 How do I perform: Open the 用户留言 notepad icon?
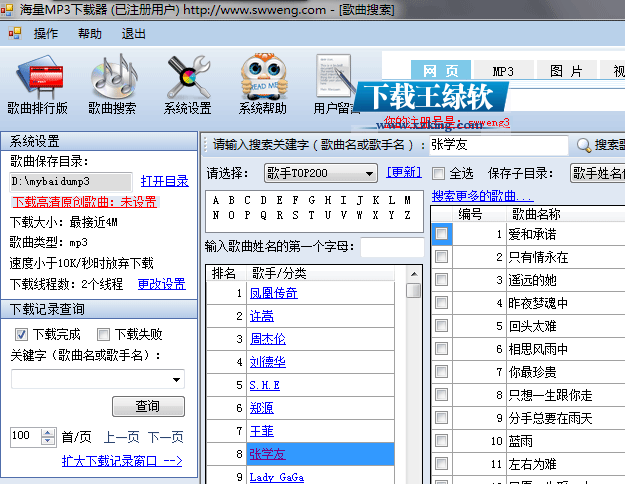(335, 76)
